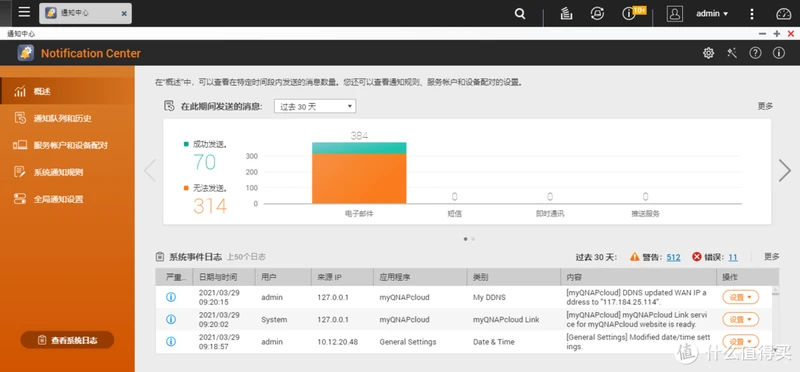The width and height of the screenshot is (800, 372).
Task: Expand the admin account dropdown
Action: pos(712,14)
